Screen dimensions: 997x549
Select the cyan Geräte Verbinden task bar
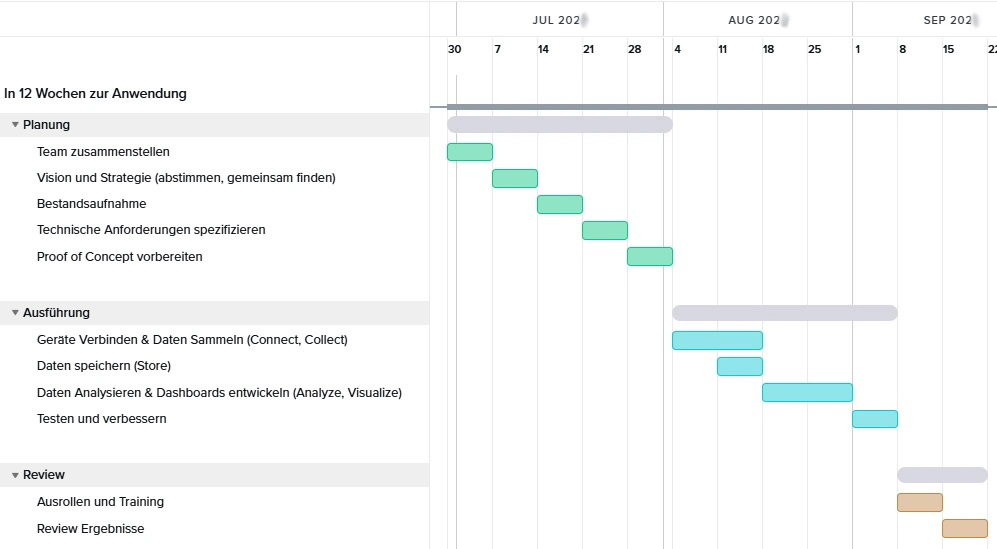click(x=717, y=340)
